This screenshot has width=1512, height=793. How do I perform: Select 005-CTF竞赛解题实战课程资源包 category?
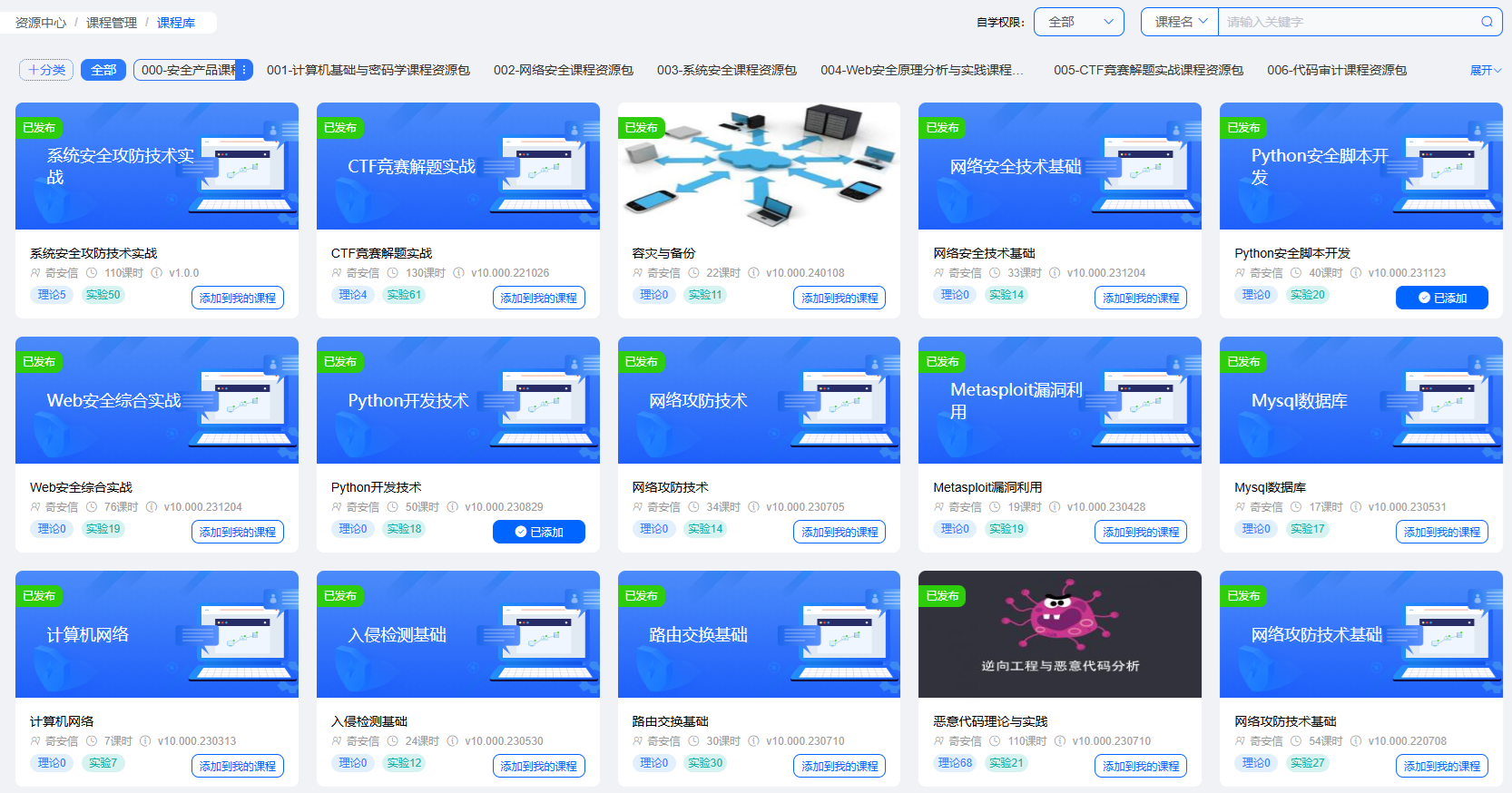click(x=1148, y=70)
